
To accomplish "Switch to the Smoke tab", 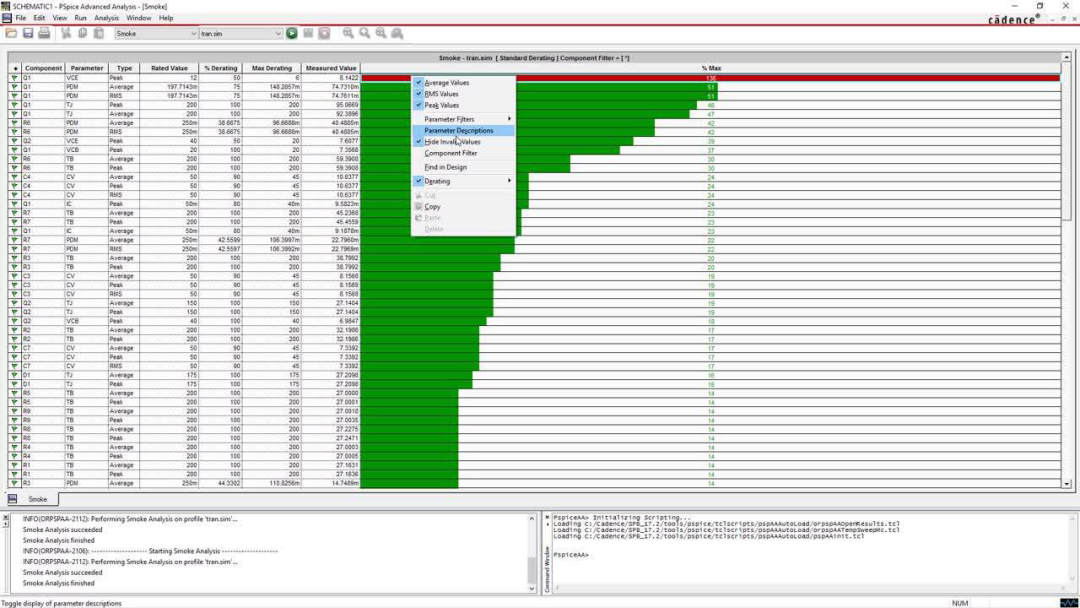I will [37, 499].
